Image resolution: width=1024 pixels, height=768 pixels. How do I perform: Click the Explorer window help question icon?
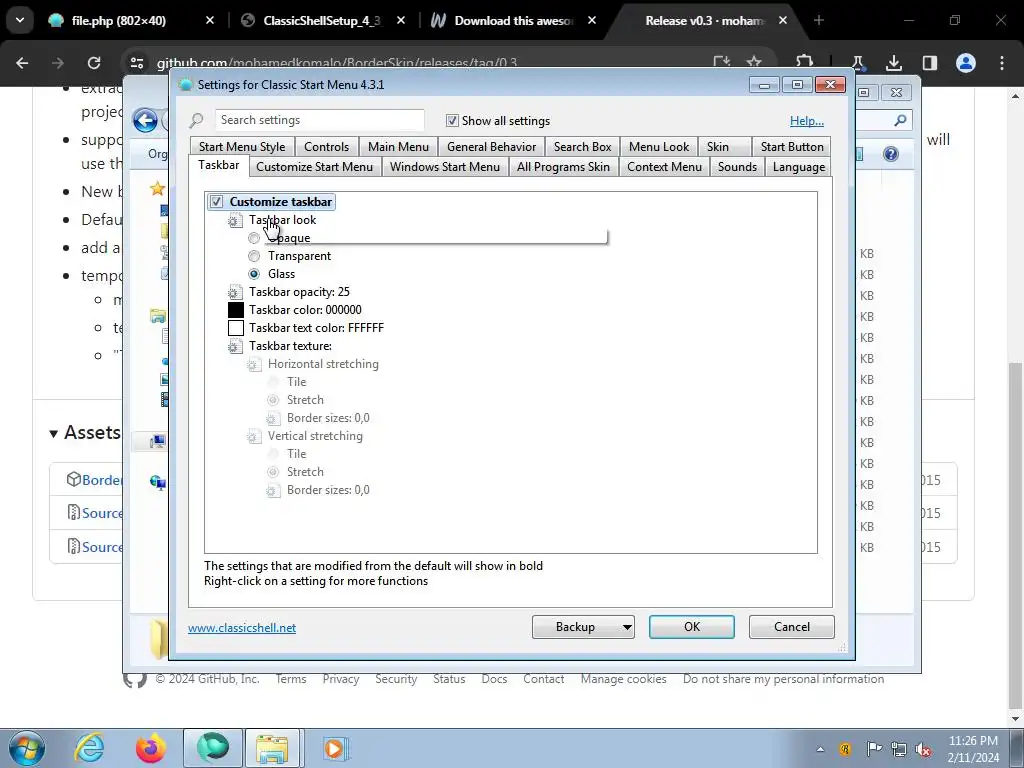(891, 154)
